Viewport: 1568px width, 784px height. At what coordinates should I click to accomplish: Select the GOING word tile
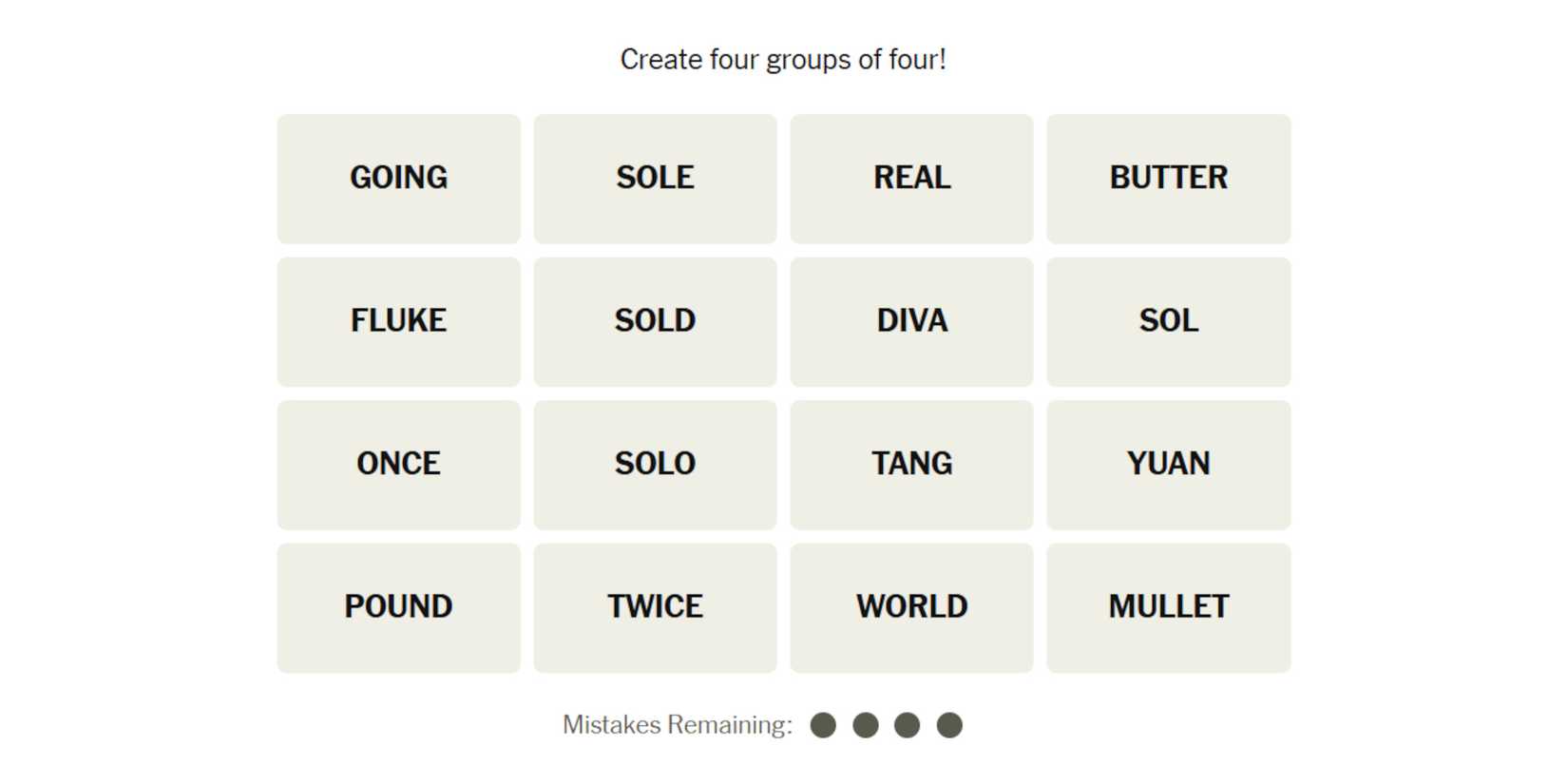(x=398, y=179)
